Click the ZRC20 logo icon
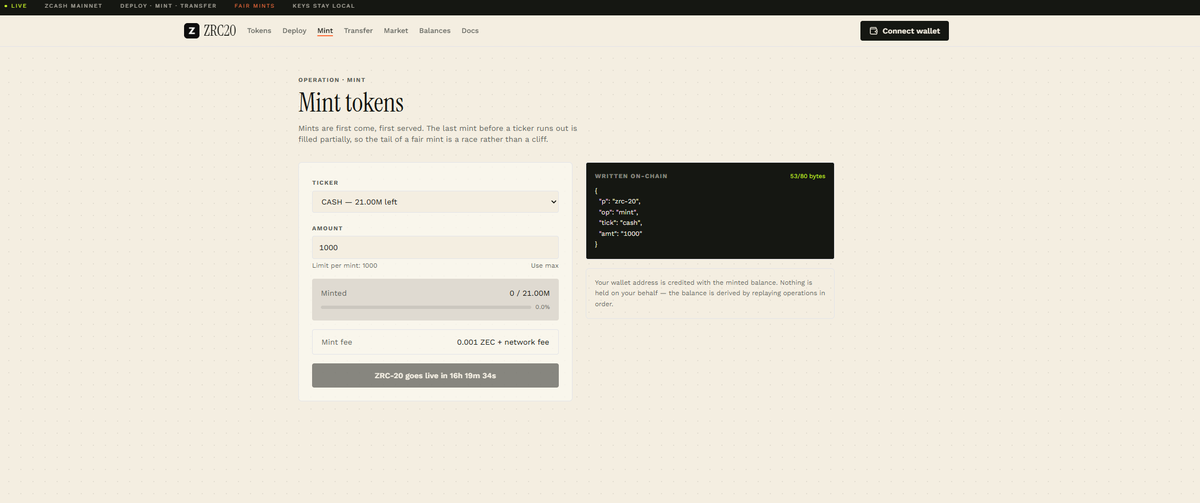This screenshot has width=1200, height=503. 192,31
